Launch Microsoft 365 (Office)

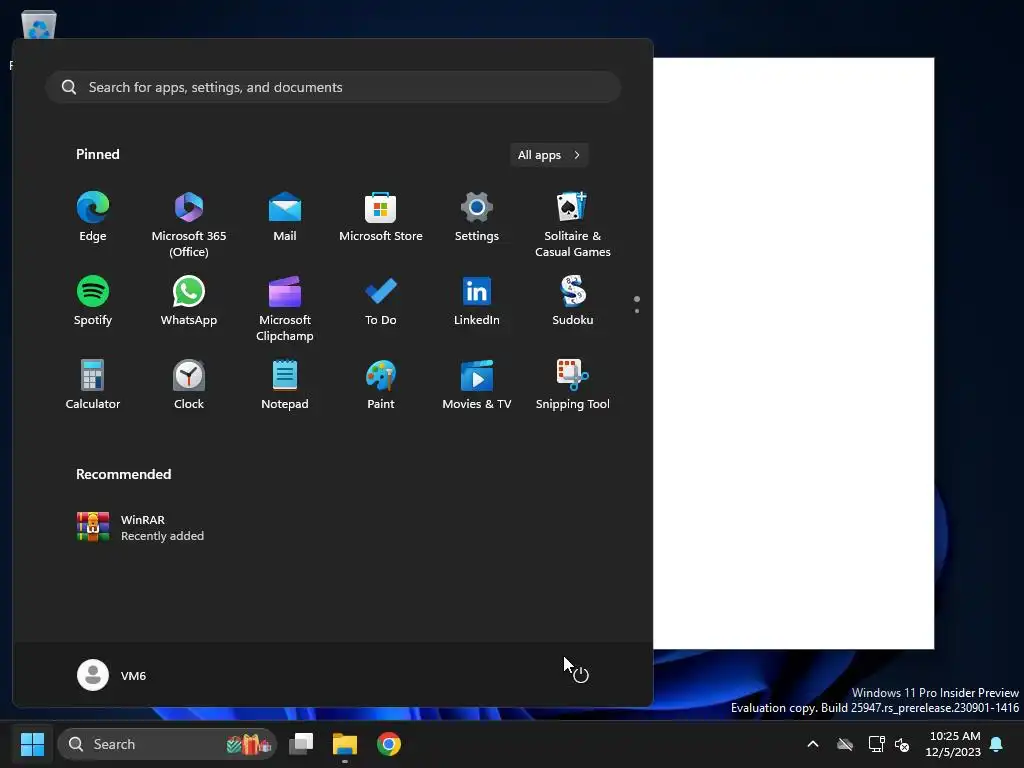click(189, 225)
